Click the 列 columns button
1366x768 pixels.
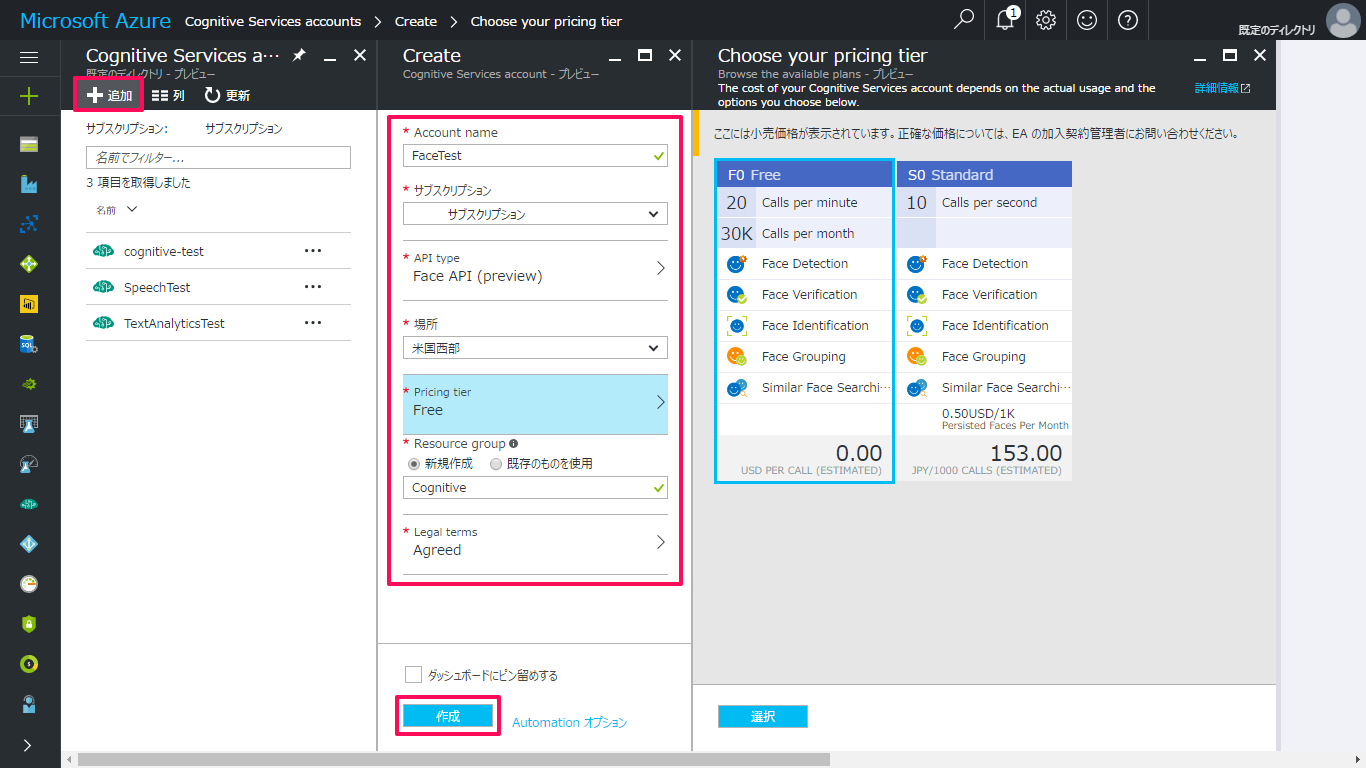pos(168,96)
